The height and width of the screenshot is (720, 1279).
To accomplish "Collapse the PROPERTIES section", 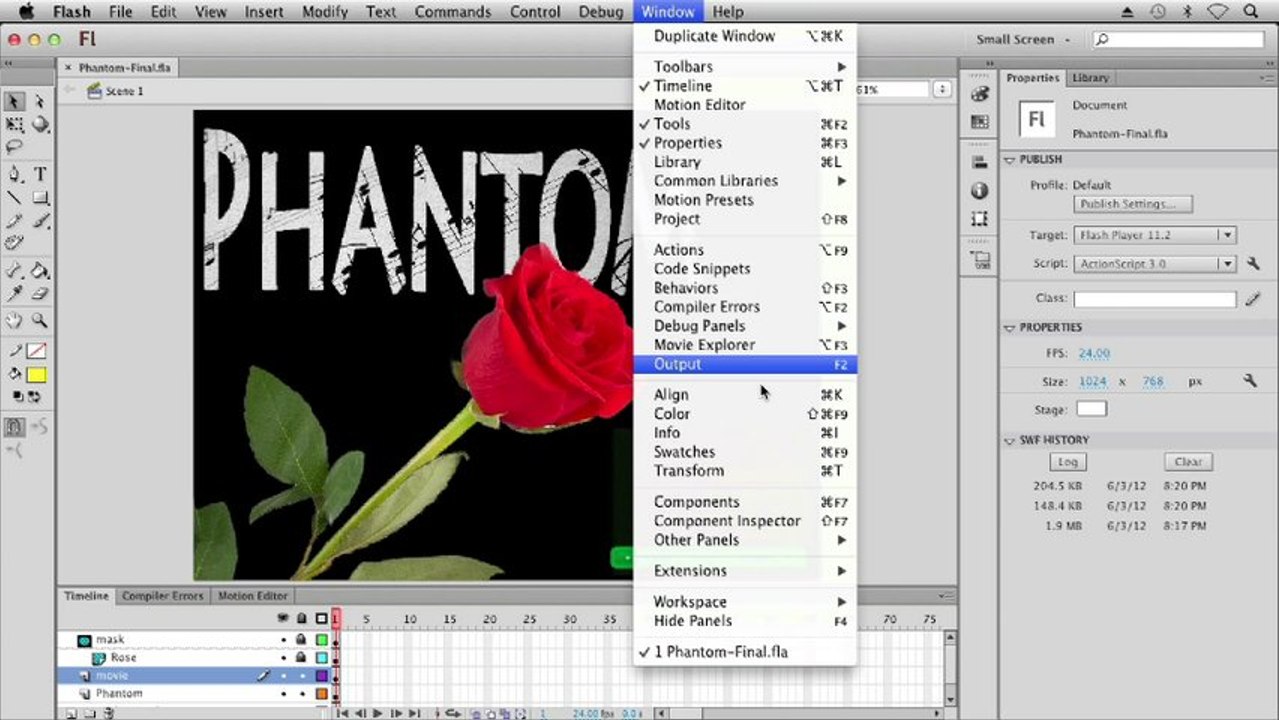I will click(1010, 327).
